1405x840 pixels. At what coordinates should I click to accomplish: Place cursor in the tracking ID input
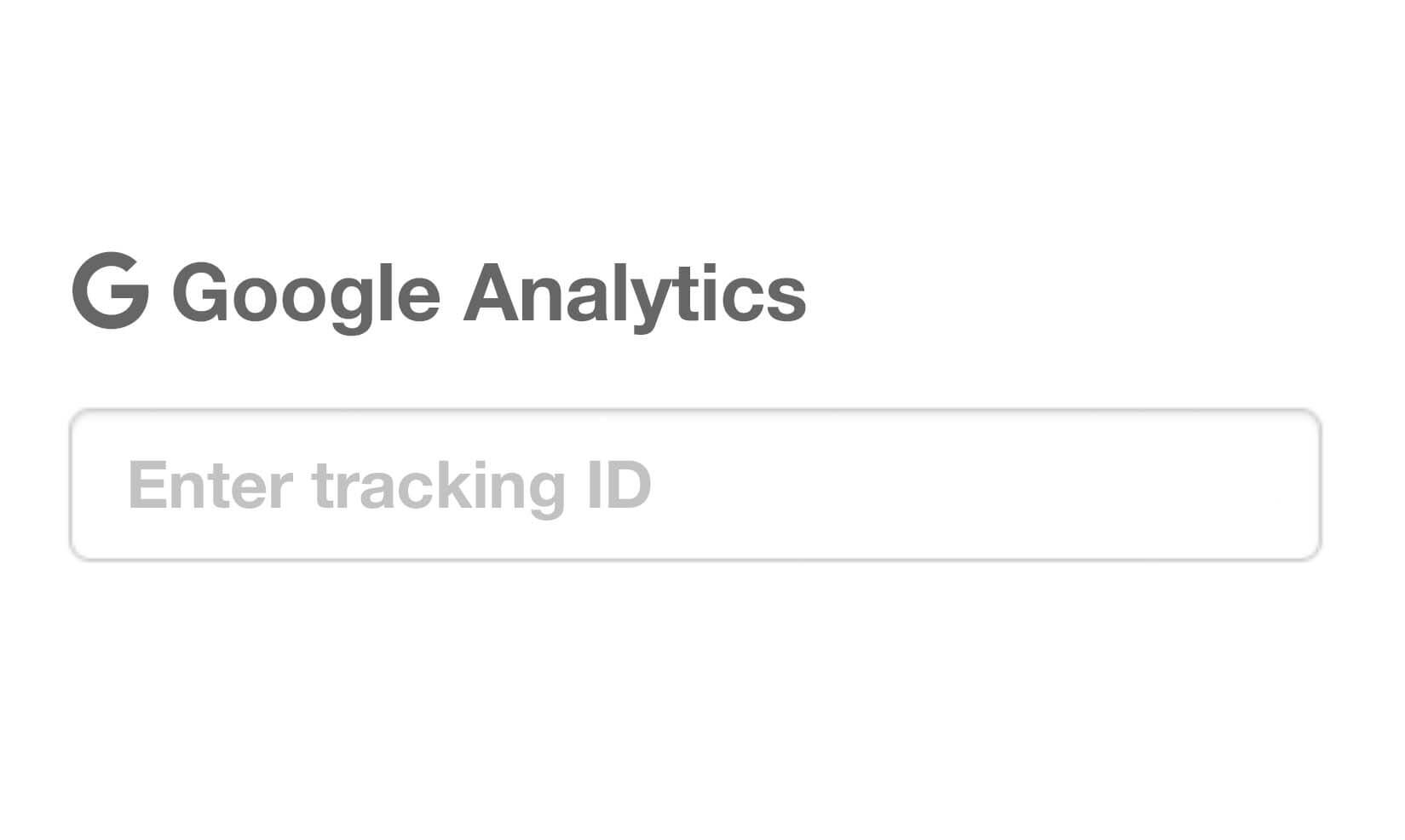tap(695, 485)
